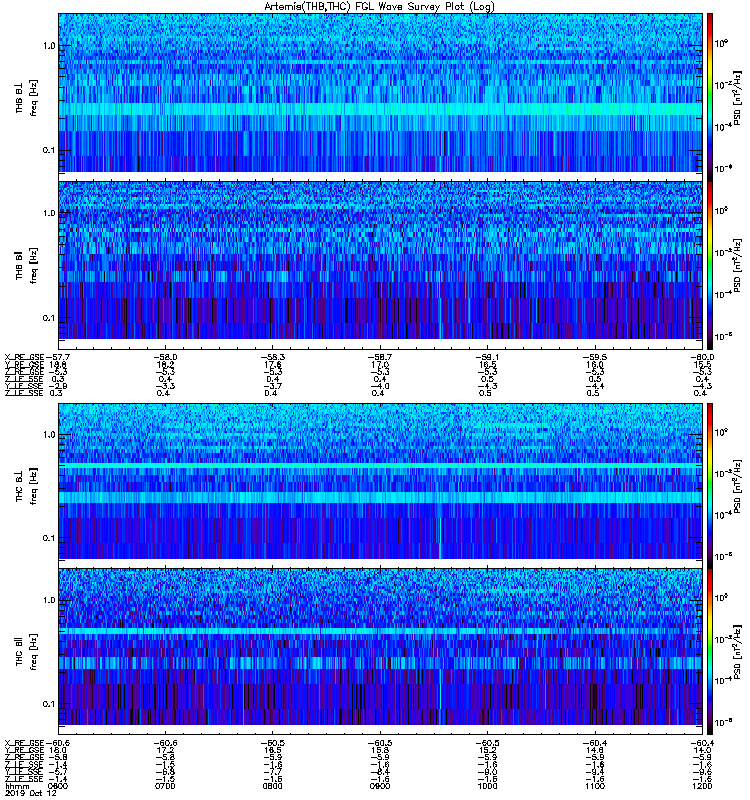Click the 'THC B|| freq [Hz]' axis label
750x800 pixels.
pos(26,652)
